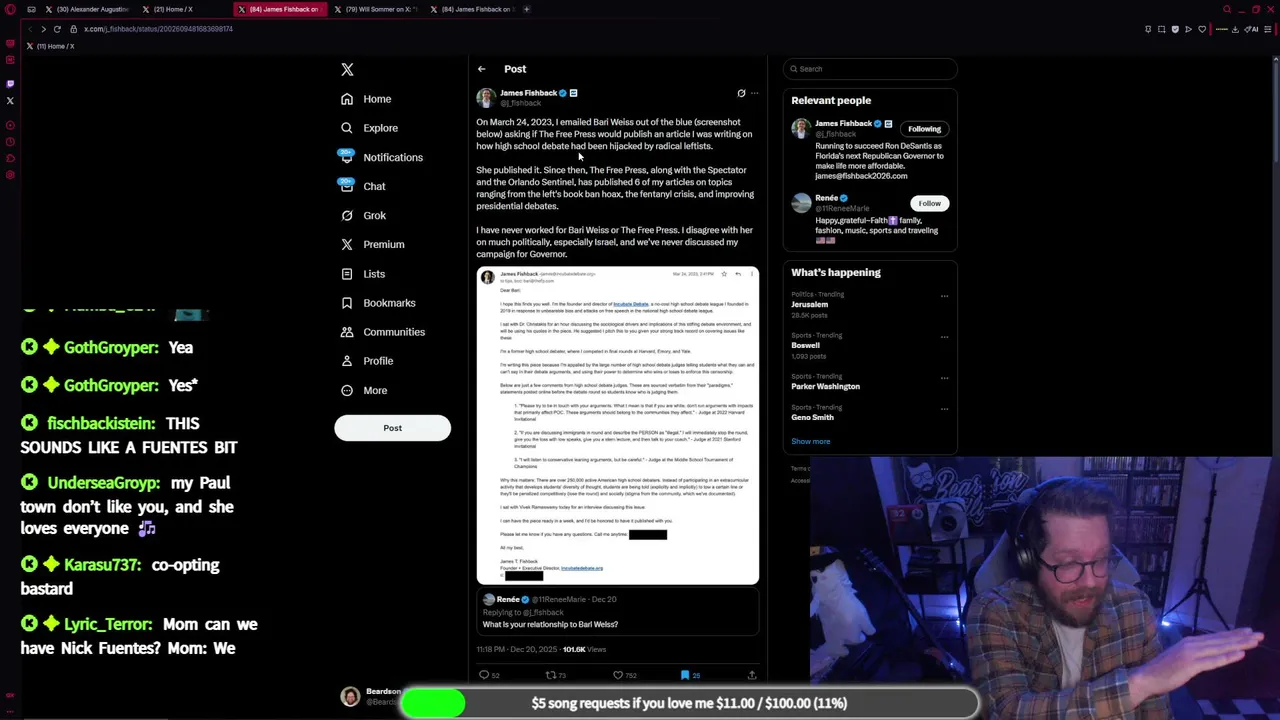Image resolution: width=1280 pixels, height=720 pixels.
Task: Click the white Post button
Action: coord(392,428)
